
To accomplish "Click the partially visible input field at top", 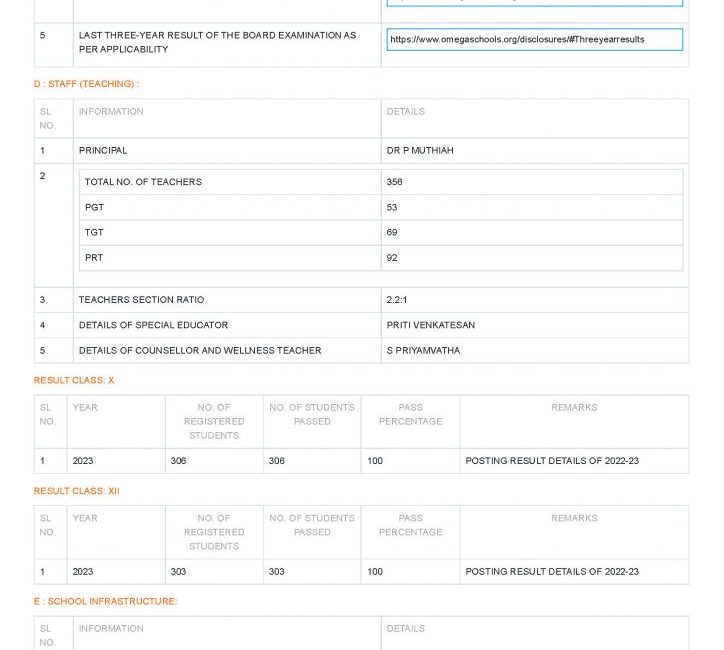I will tap(534, 3).
